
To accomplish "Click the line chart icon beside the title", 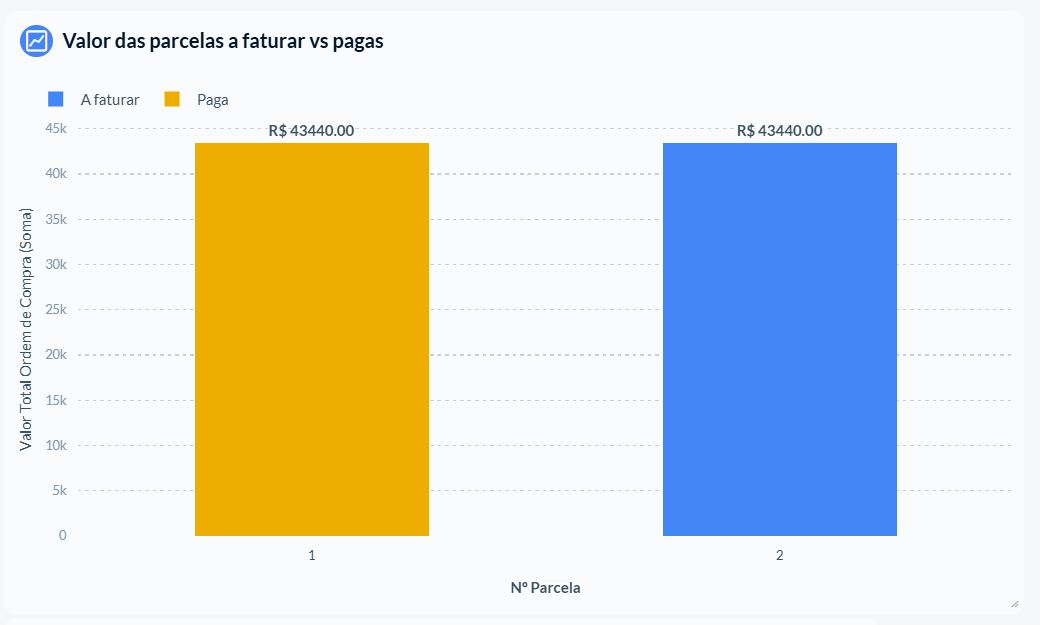I will tap(36, 41).
